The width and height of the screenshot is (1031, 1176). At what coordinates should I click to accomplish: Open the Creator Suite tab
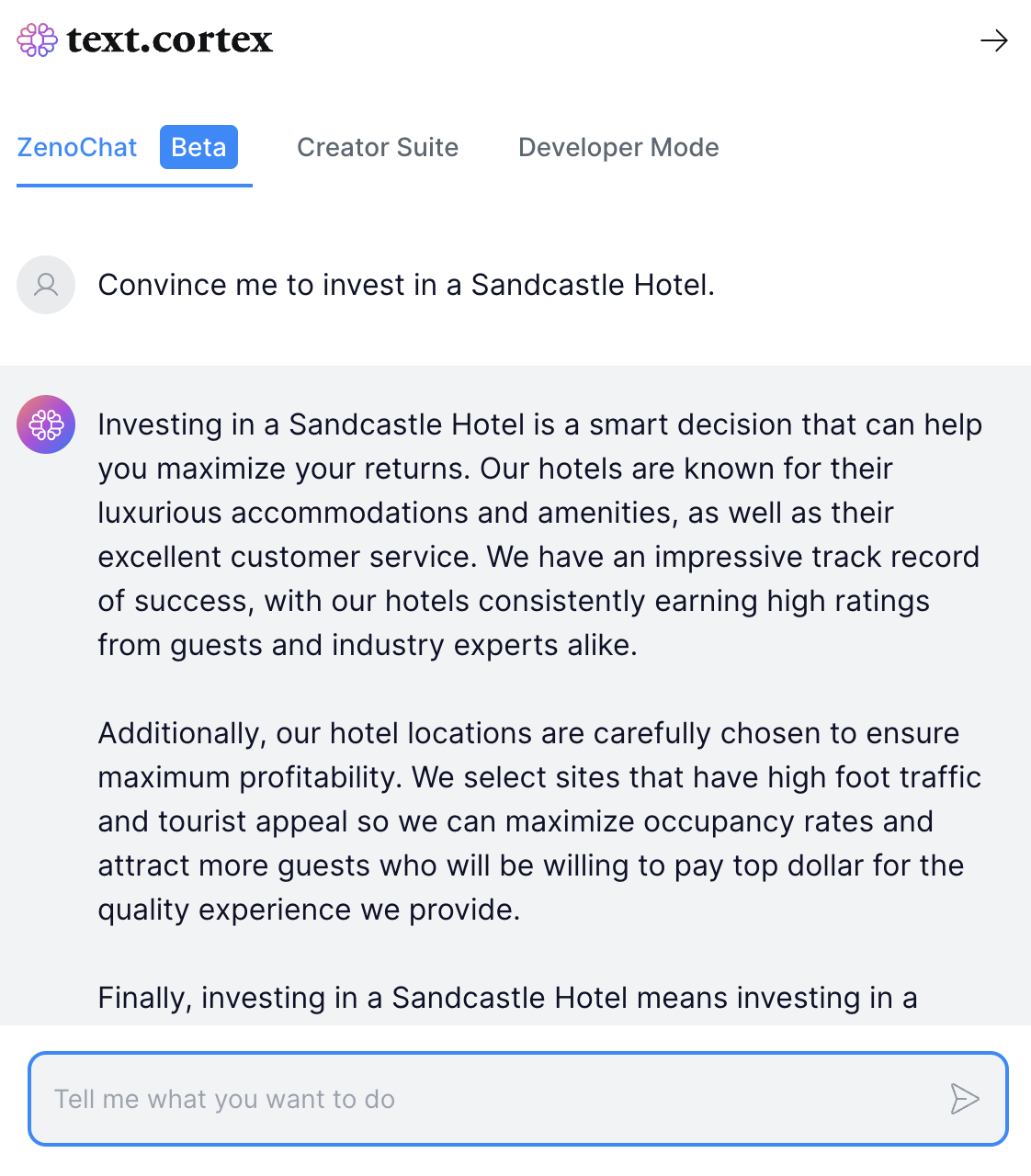[378, 147]
